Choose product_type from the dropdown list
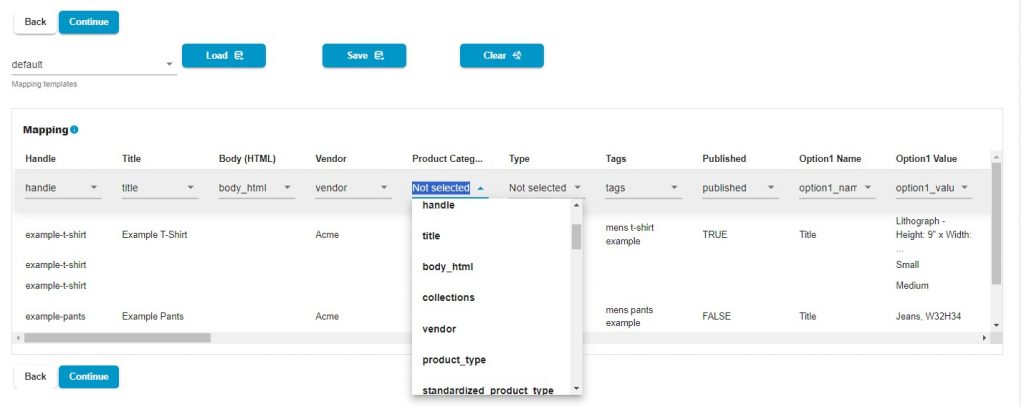Image resolution: width=1024 pixels, height=407 pixels. [x=491, y=360]
